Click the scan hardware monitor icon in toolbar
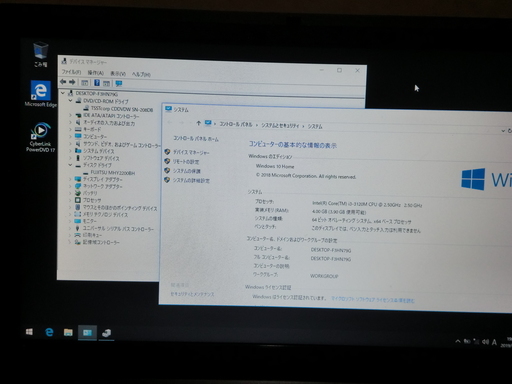Image resolution: width=512 pixels, height=384 pixels. click(x=118, y=83)
